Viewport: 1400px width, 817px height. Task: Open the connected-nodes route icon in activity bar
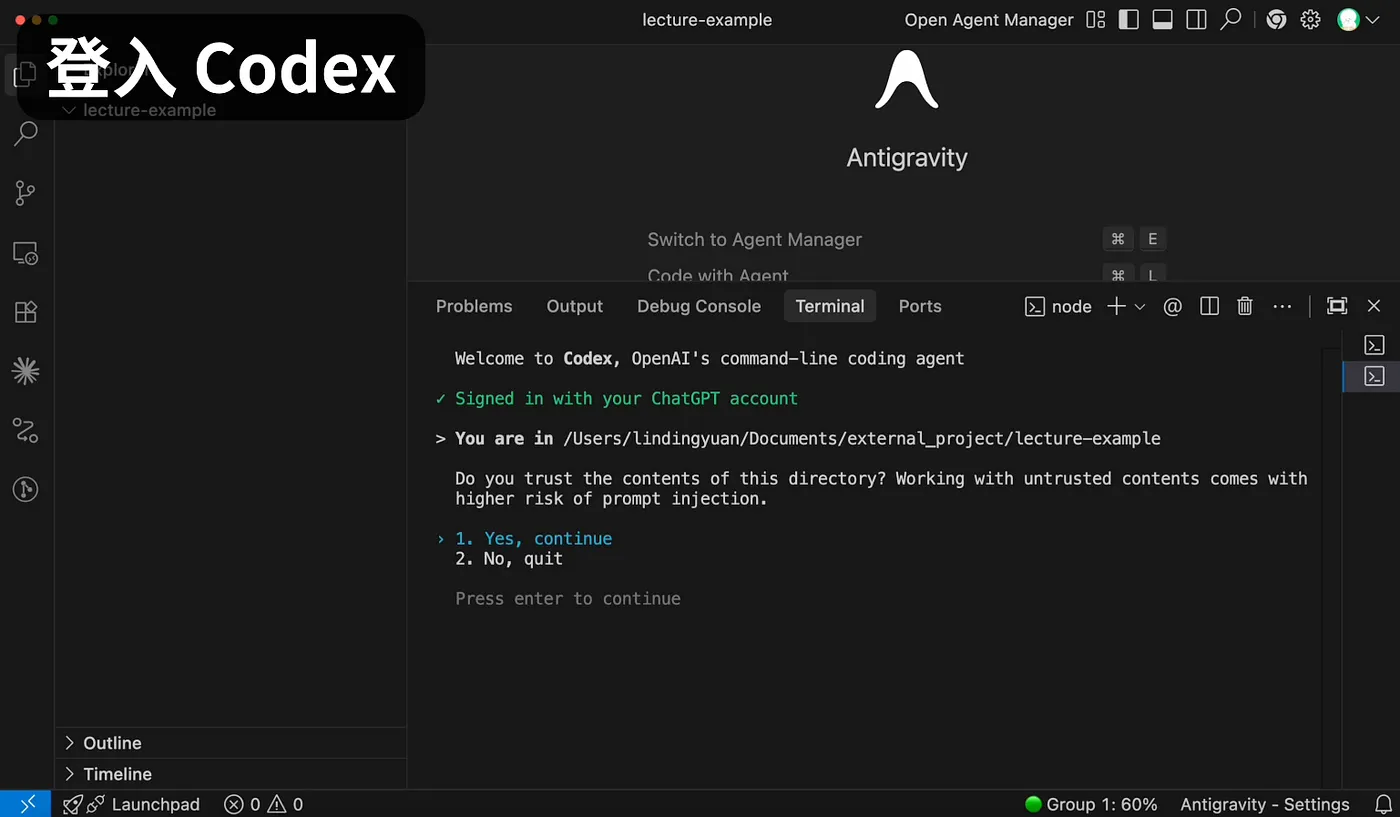click(26, 431)
